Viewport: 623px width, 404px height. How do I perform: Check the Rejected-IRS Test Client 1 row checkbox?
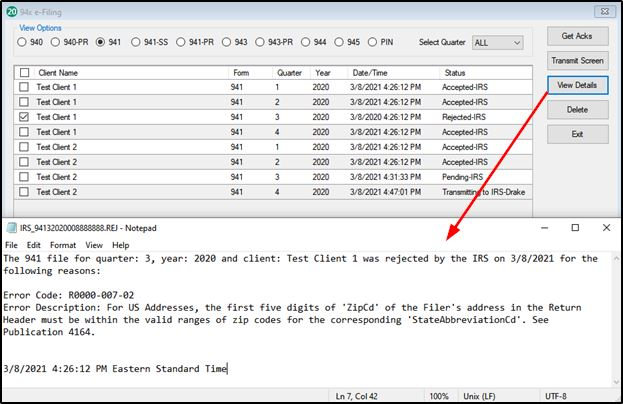pos(23,117)
